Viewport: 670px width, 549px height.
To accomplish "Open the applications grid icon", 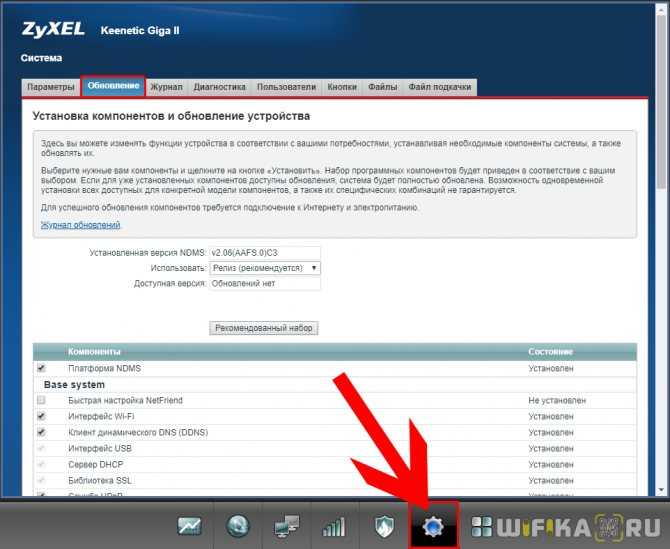I will pos(482,526).
